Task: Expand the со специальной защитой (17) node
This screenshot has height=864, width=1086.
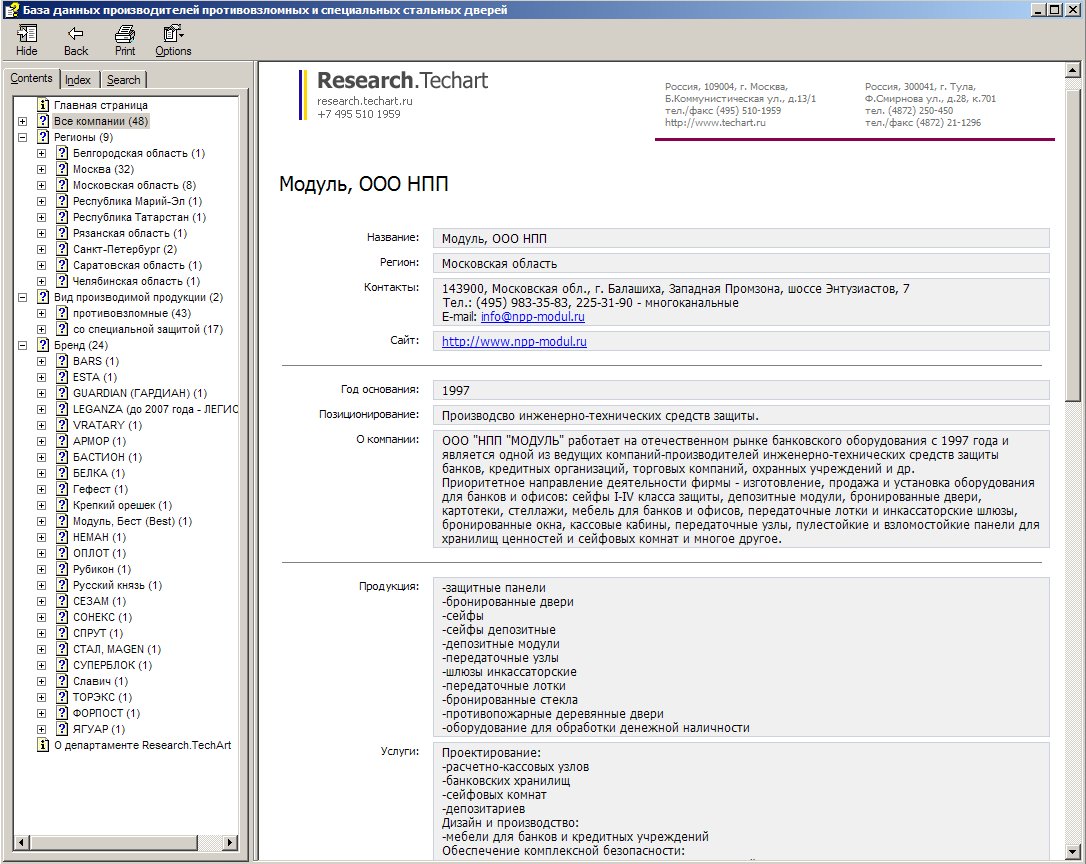Action: point(42,329)
